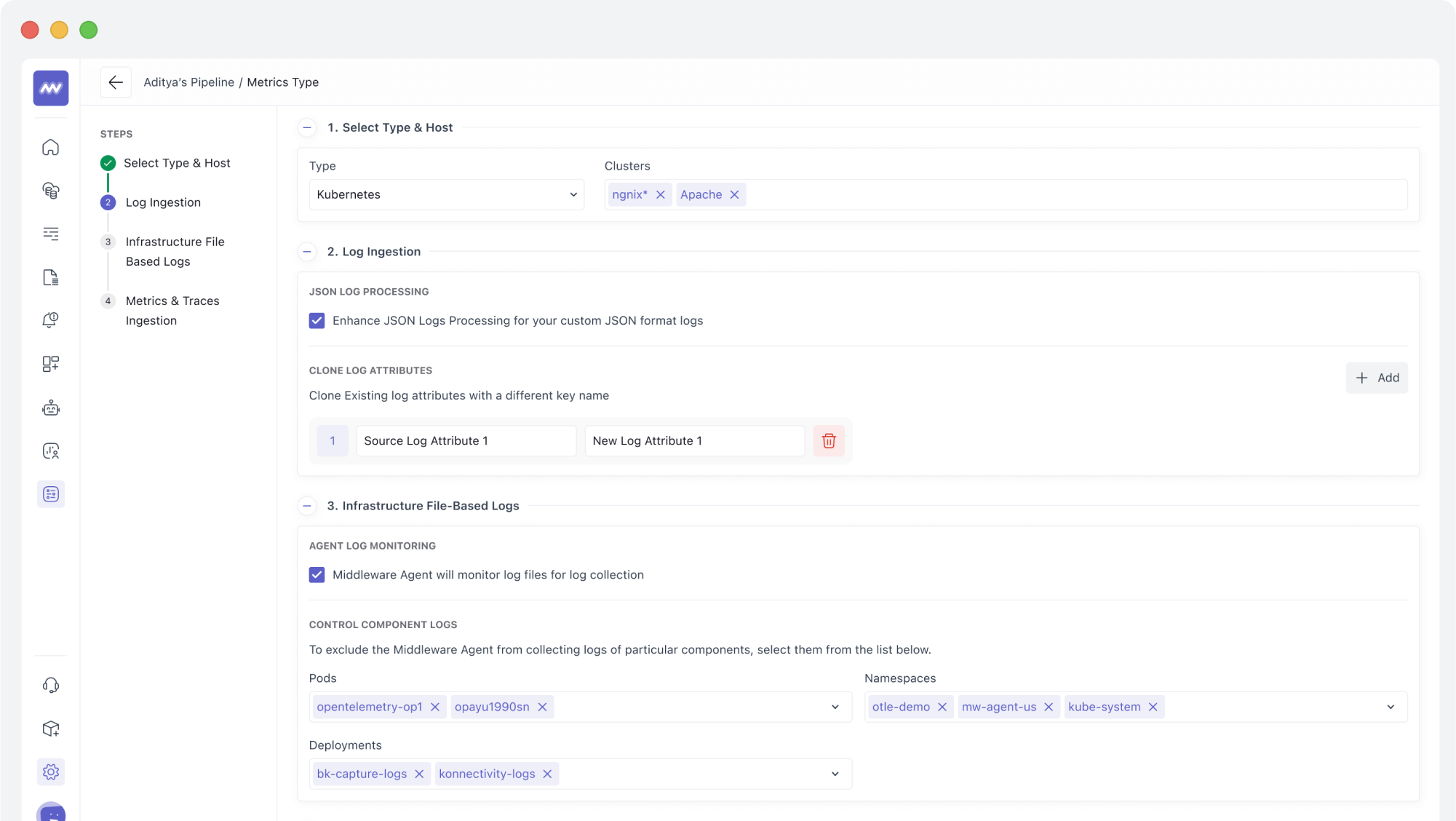The height and width of the screenshot is (821, 1456).
Task: Click the Source Log Attribute 1 field
Action: pyautogui.click(x=466, y=441)
